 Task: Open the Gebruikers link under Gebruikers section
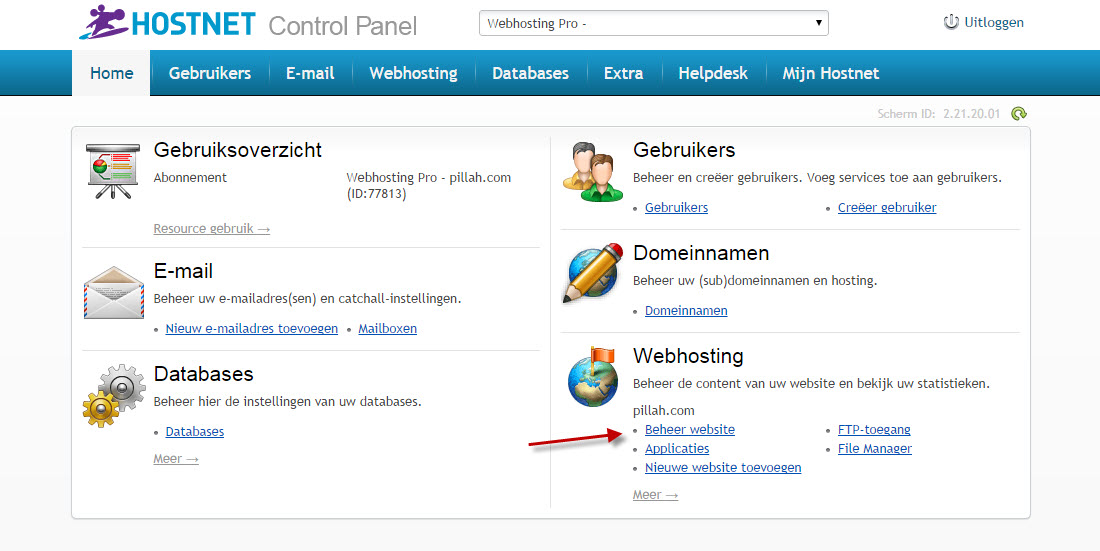coord(676,208)
